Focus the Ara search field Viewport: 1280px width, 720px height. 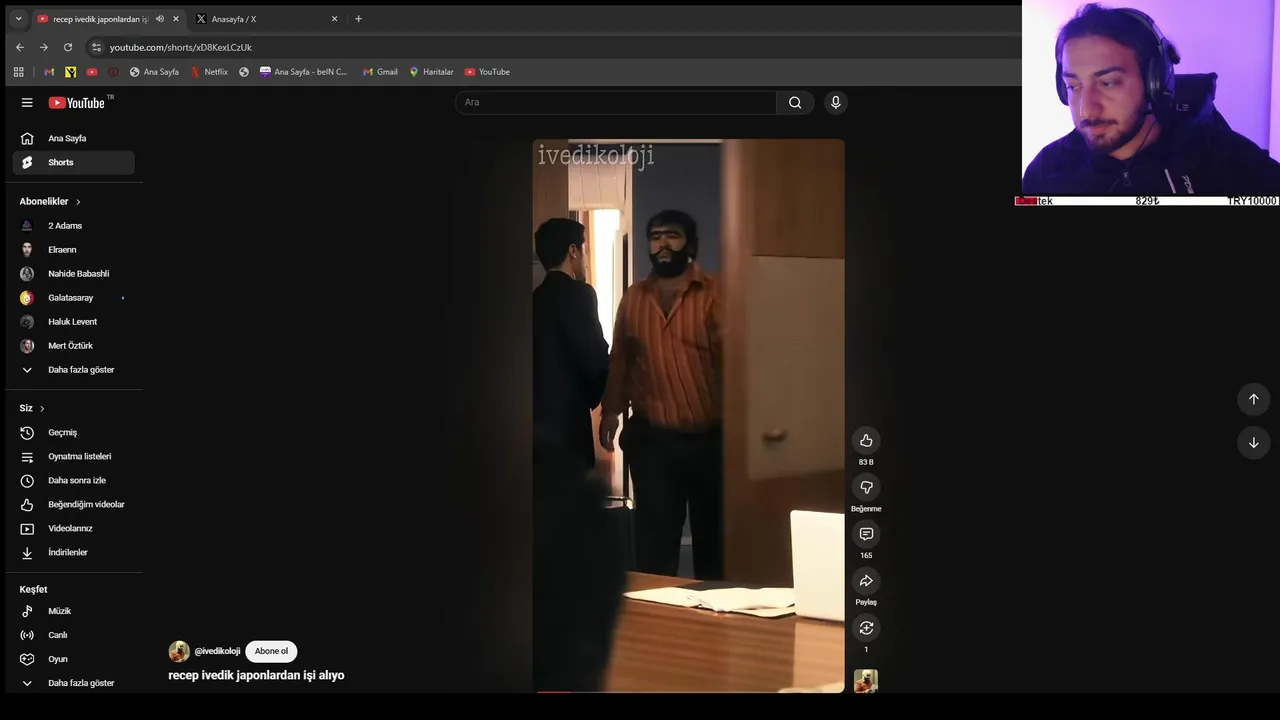coord(615,102)
